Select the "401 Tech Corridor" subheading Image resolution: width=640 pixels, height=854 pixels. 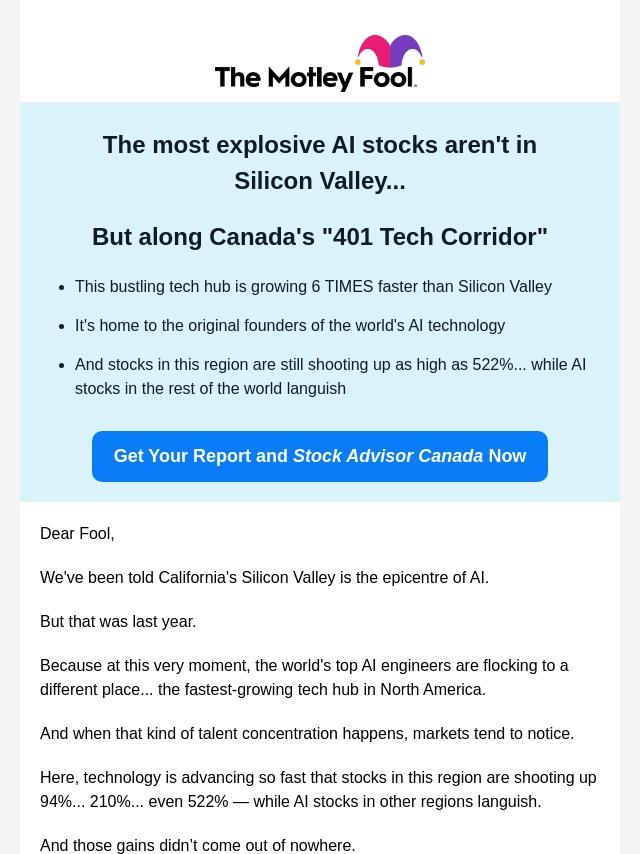(320, 237)
